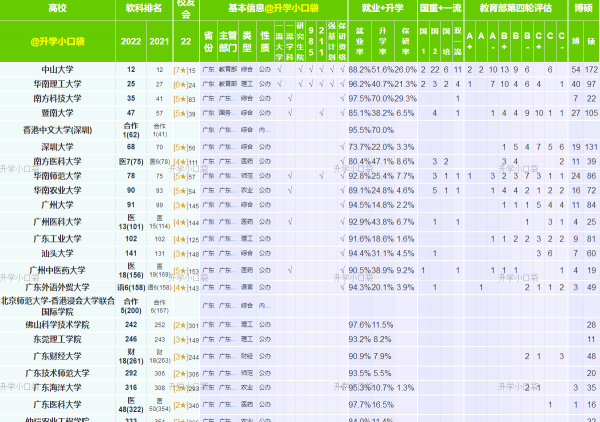Click the 6-star rating for 华南理工大学
The image size is (600, 422).
point(184,84)
